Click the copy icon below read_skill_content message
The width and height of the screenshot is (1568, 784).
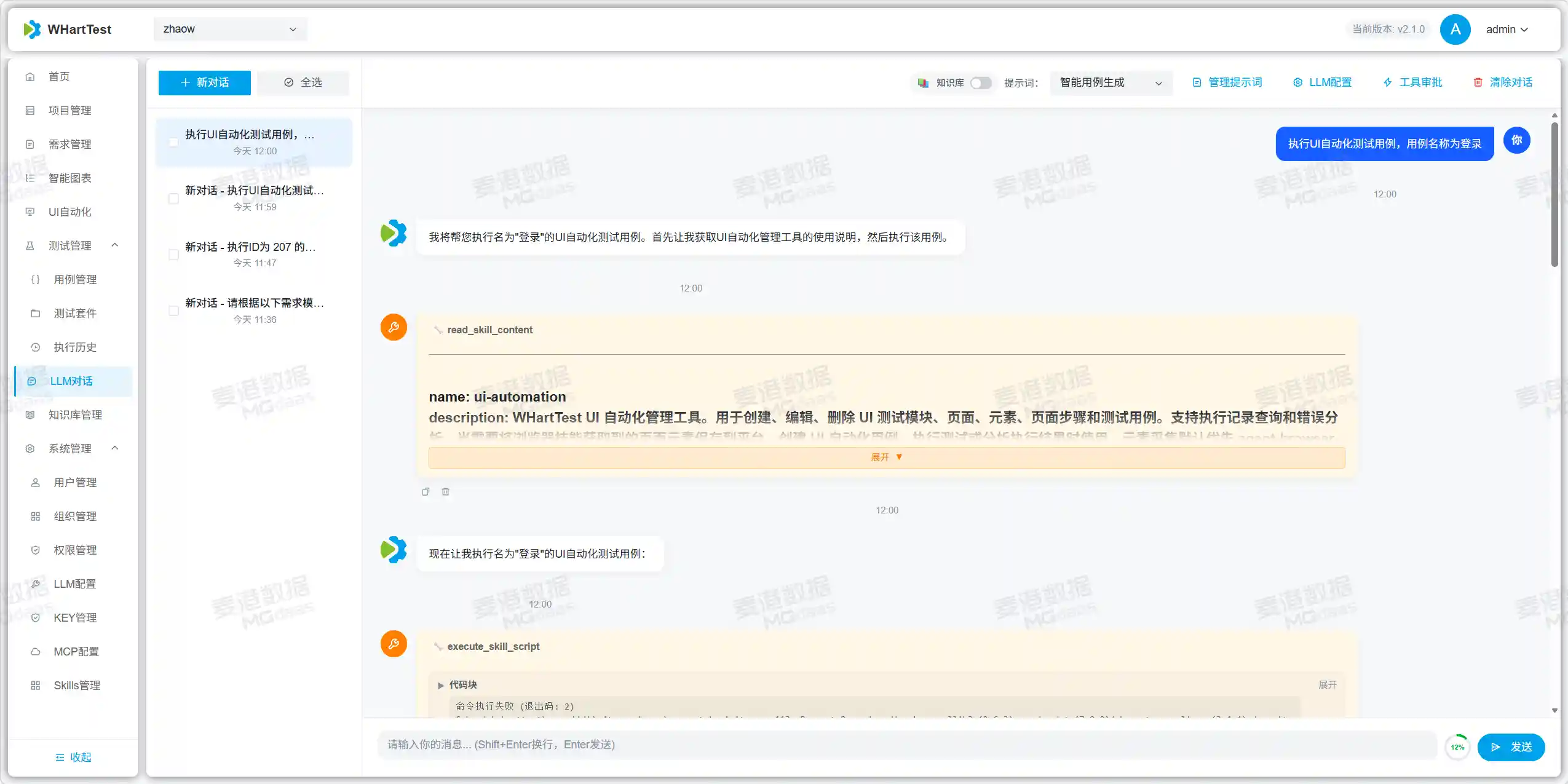pyautogui.click(x=426, y=491)
